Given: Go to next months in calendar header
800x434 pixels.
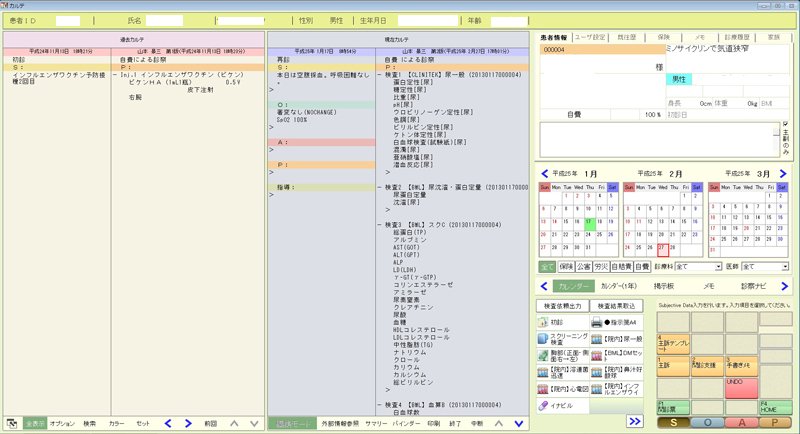Looking at the screenshot, I should pyautogui.click(x=783, y=173).
